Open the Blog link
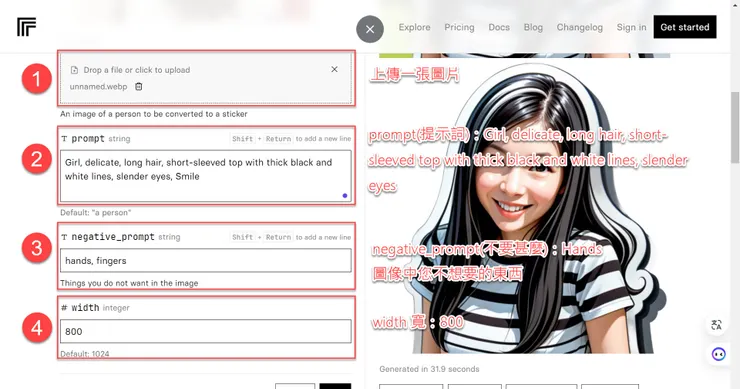Screen dimensions: 740x389 pyautogui.click(x=533, y=27)
